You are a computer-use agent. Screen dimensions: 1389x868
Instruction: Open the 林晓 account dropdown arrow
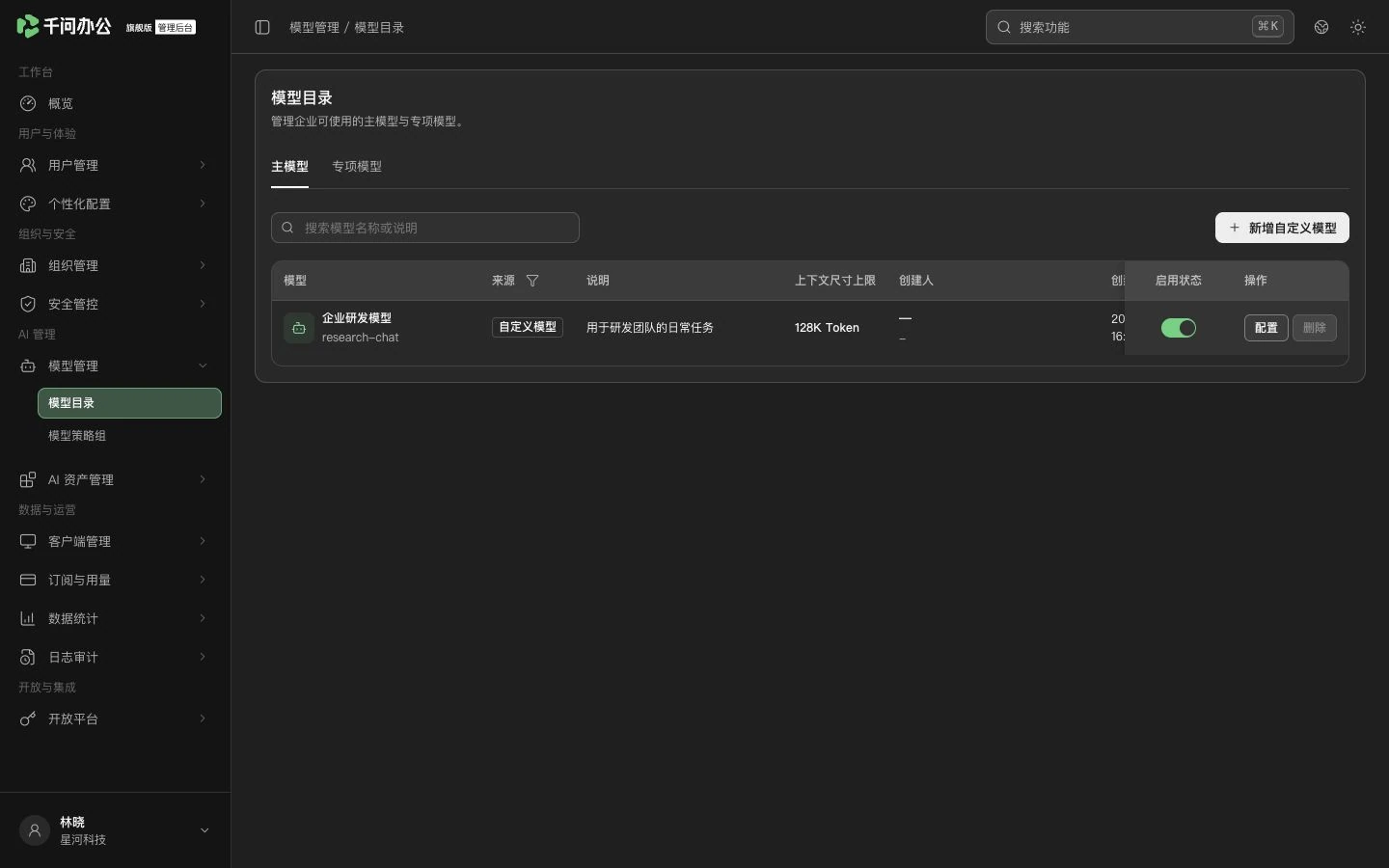[204, 830]
